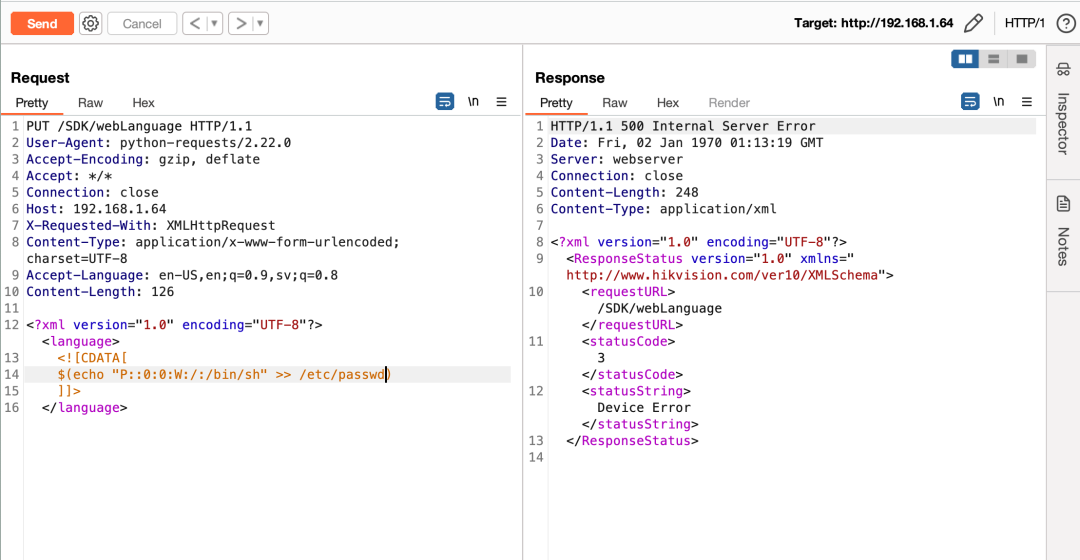Click the Server: webserver header

point(616,159)
